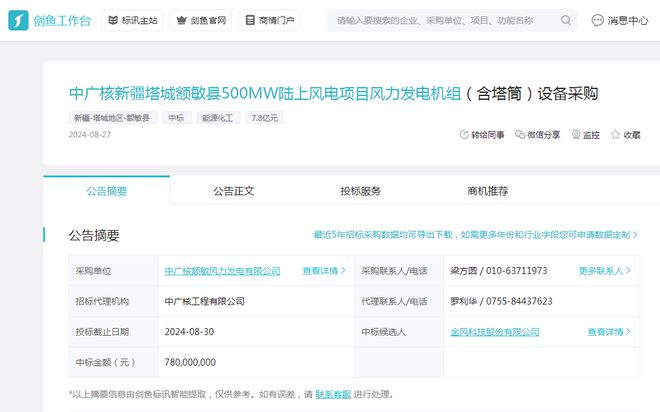Select agent contact 罗利华 / 0755-84437623
This screenshot has height=412, width=660.
point(501,301)
